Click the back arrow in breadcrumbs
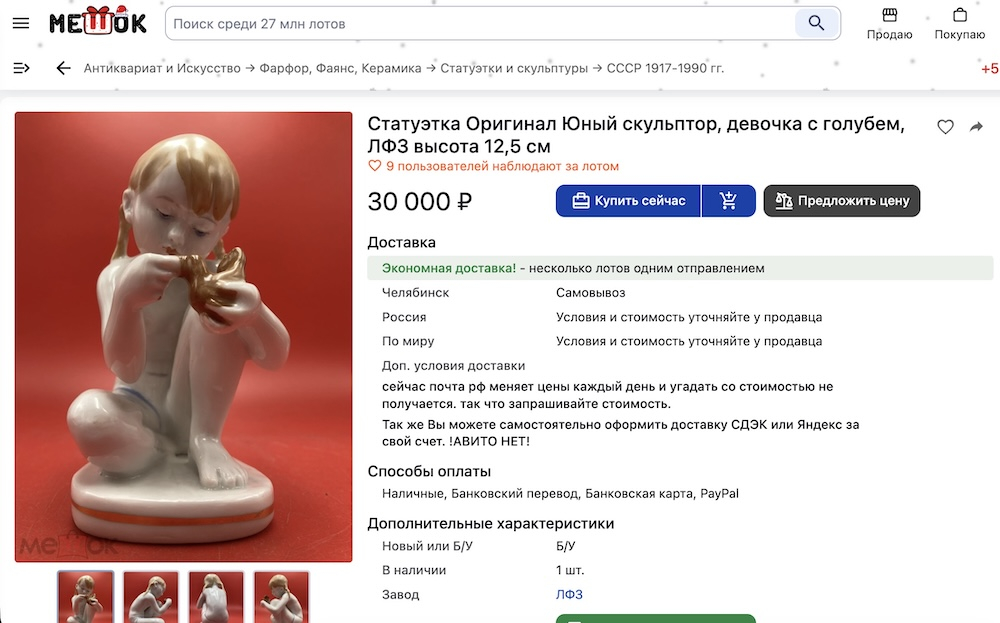The image size is (1000, 623). pyautogui.click(x=63, y=68)
